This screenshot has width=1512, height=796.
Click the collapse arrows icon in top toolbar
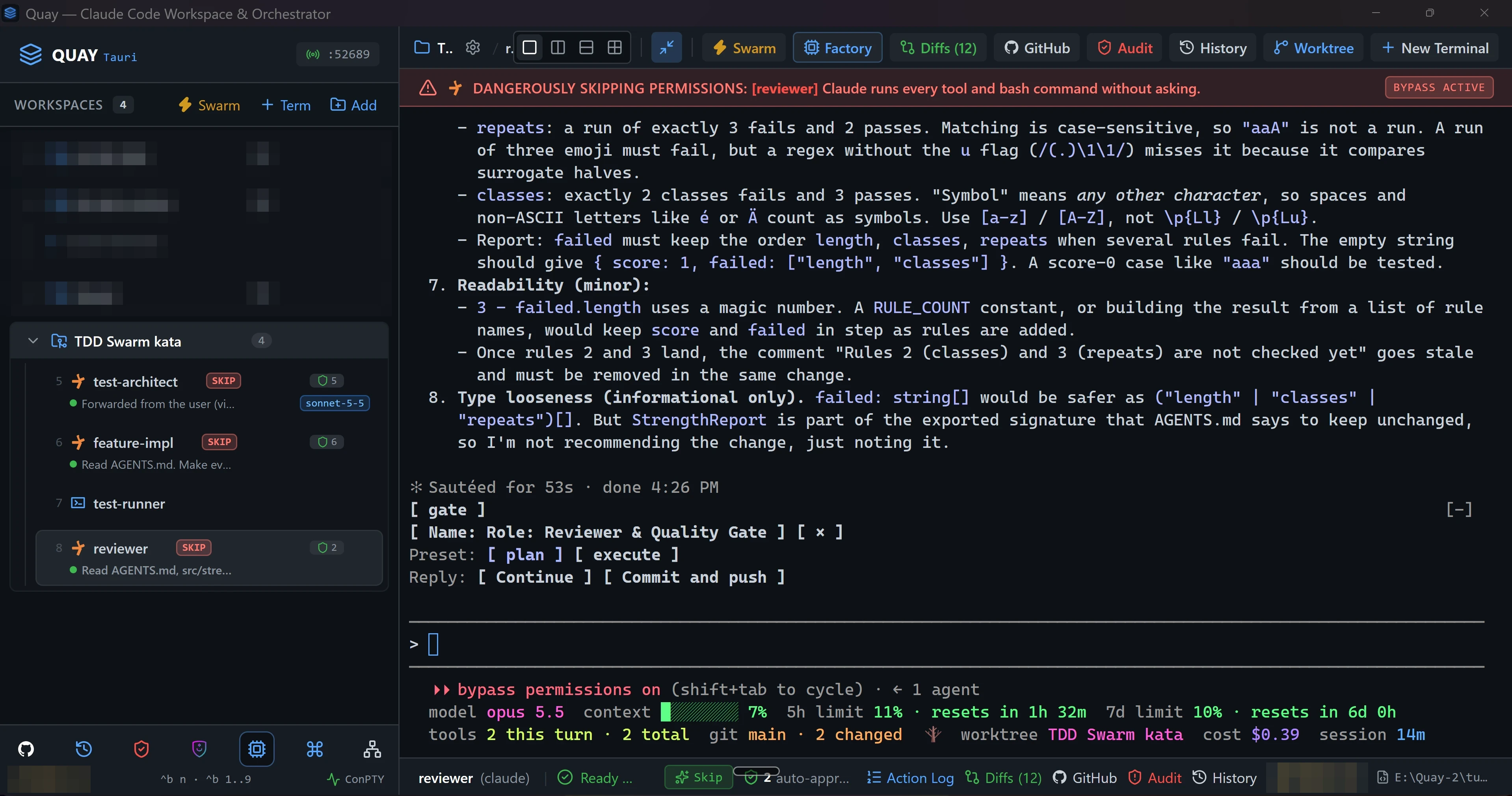[666, 48]
